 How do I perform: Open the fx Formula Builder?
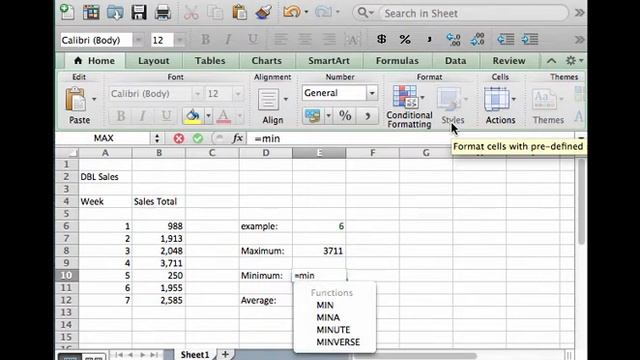238,138
